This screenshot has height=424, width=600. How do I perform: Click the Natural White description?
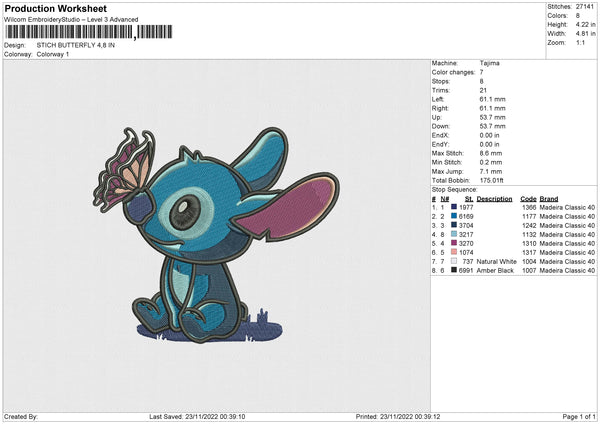[497, 261]
